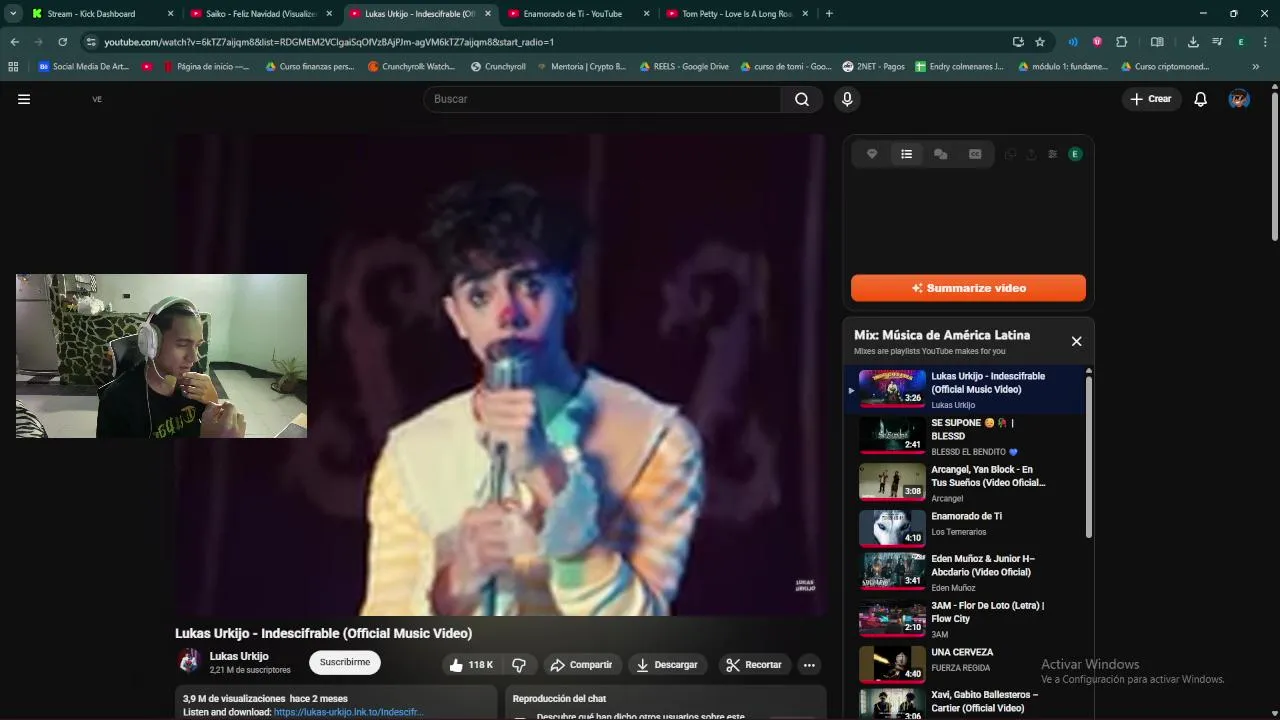Close the Stream - Kick Dashboard tab
This screenshot has width=1280, height=720.
click(x=170, y=14)
